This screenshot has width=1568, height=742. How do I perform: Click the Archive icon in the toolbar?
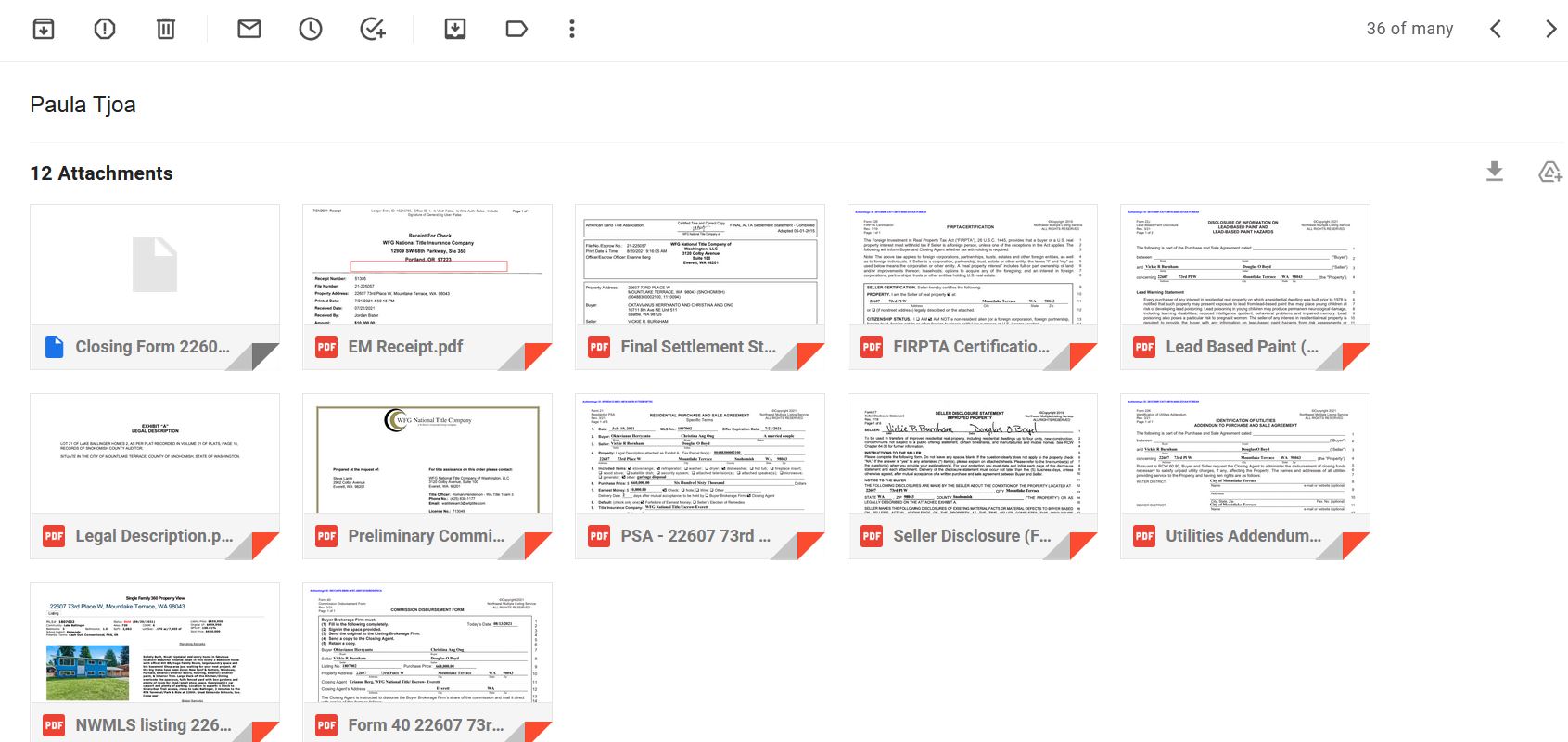(x=44, y=29)
